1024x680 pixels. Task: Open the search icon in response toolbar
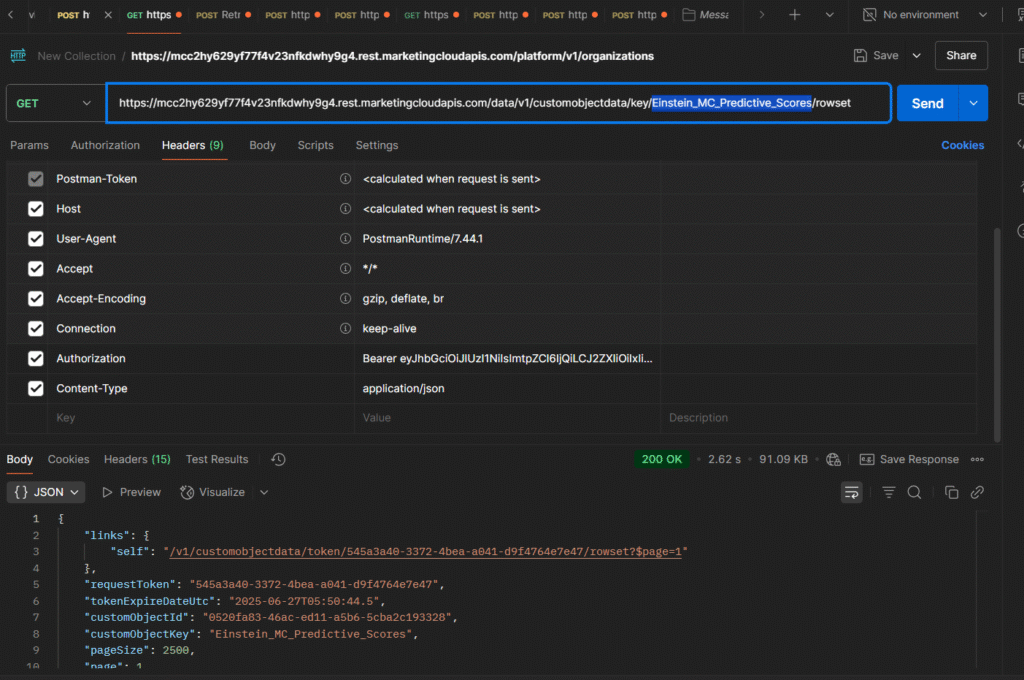916,492
